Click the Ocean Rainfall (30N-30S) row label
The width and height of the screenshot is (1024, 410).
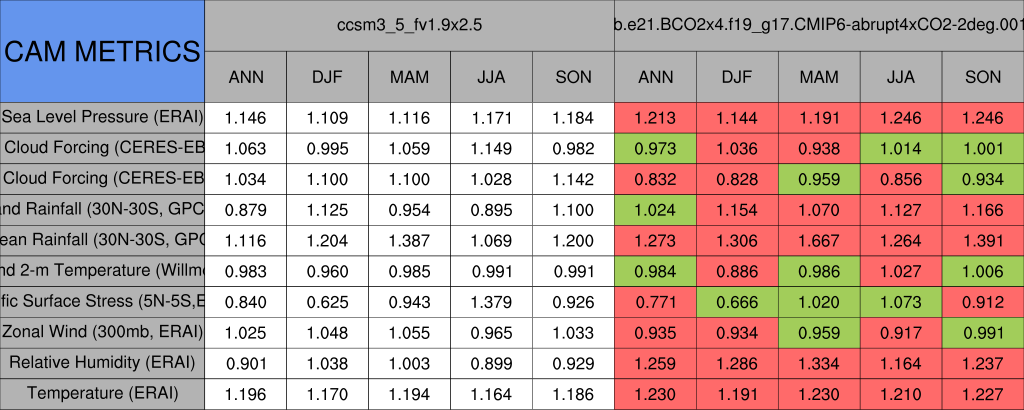point(102,240)
